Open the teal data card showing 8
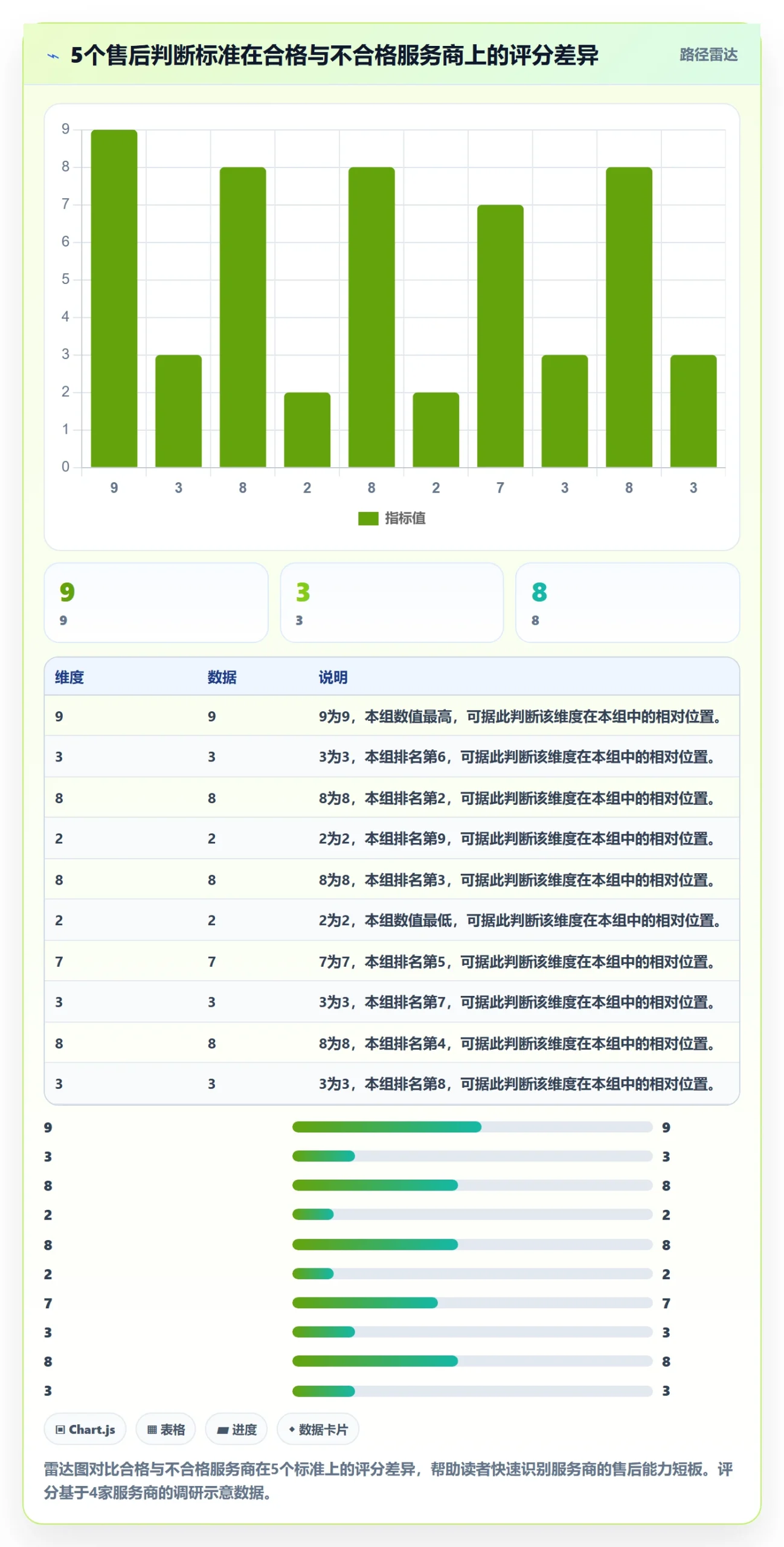The height and width of the screenshot is (1547, 784). (x=628, y=602)
